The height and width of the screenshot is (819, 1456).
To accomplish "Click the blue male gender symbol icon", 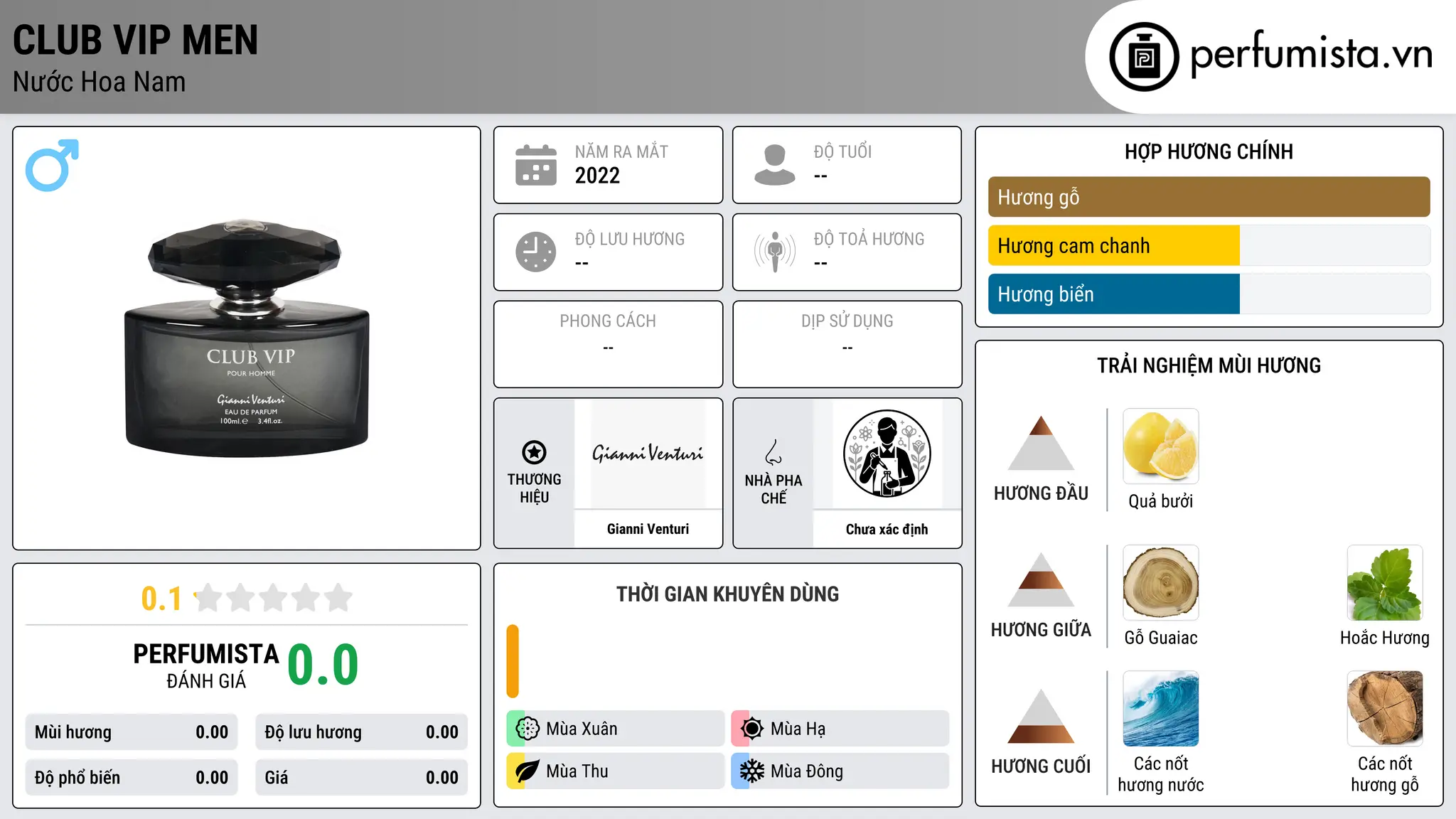I will 52,165.
